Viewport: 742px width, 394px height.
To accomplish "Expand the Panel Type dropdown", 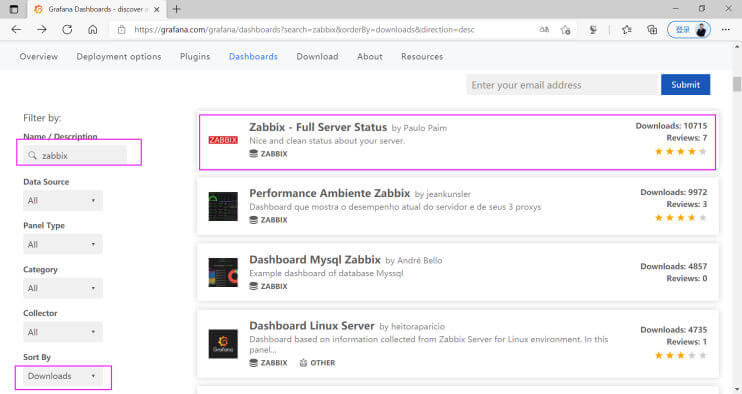I will (62, 245).
